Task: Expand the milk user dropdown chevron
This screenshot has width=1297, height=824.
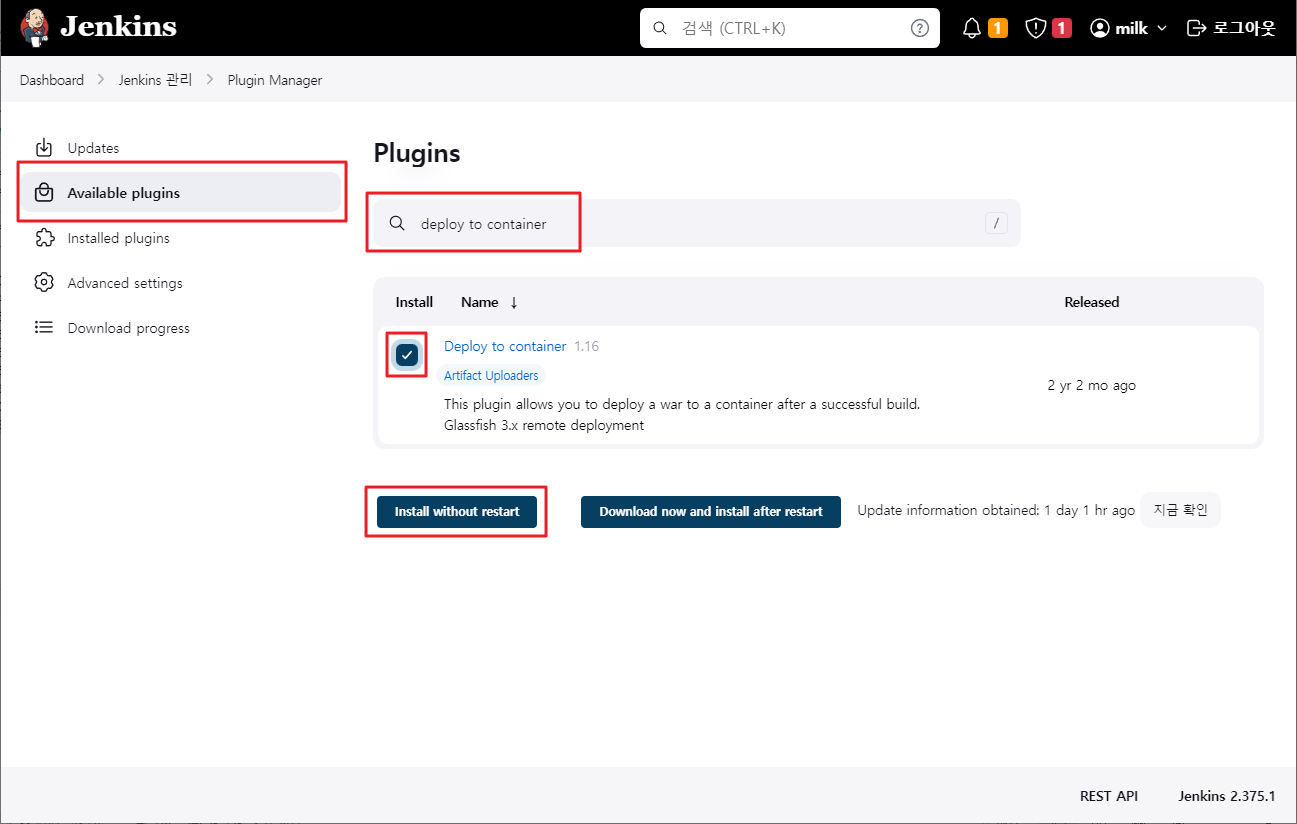Action: point(1162,28)
